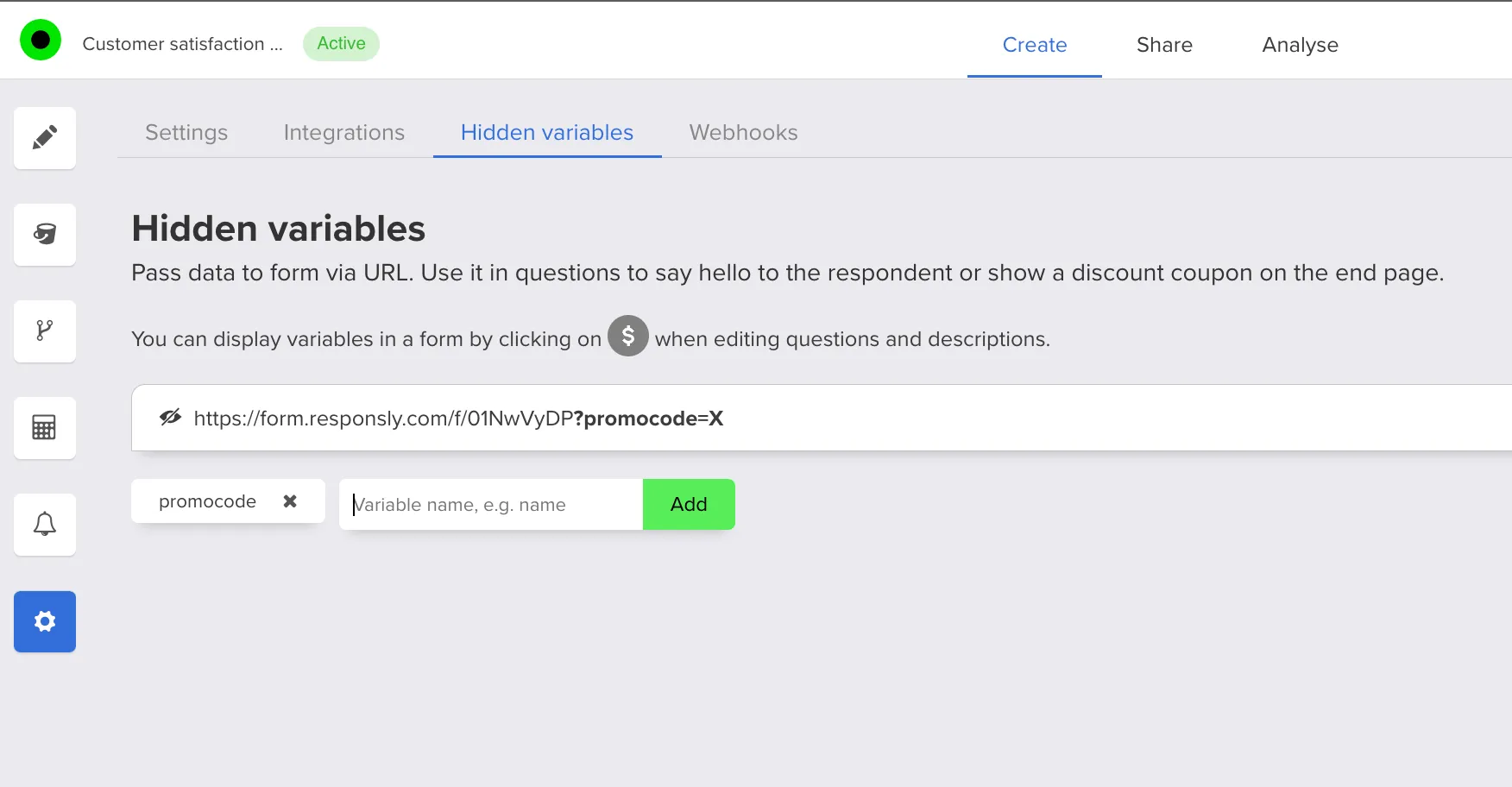The height and width of the screenshot is (787, 1512).
Task: Remove the promocode variable with the X
Action: 290,501
